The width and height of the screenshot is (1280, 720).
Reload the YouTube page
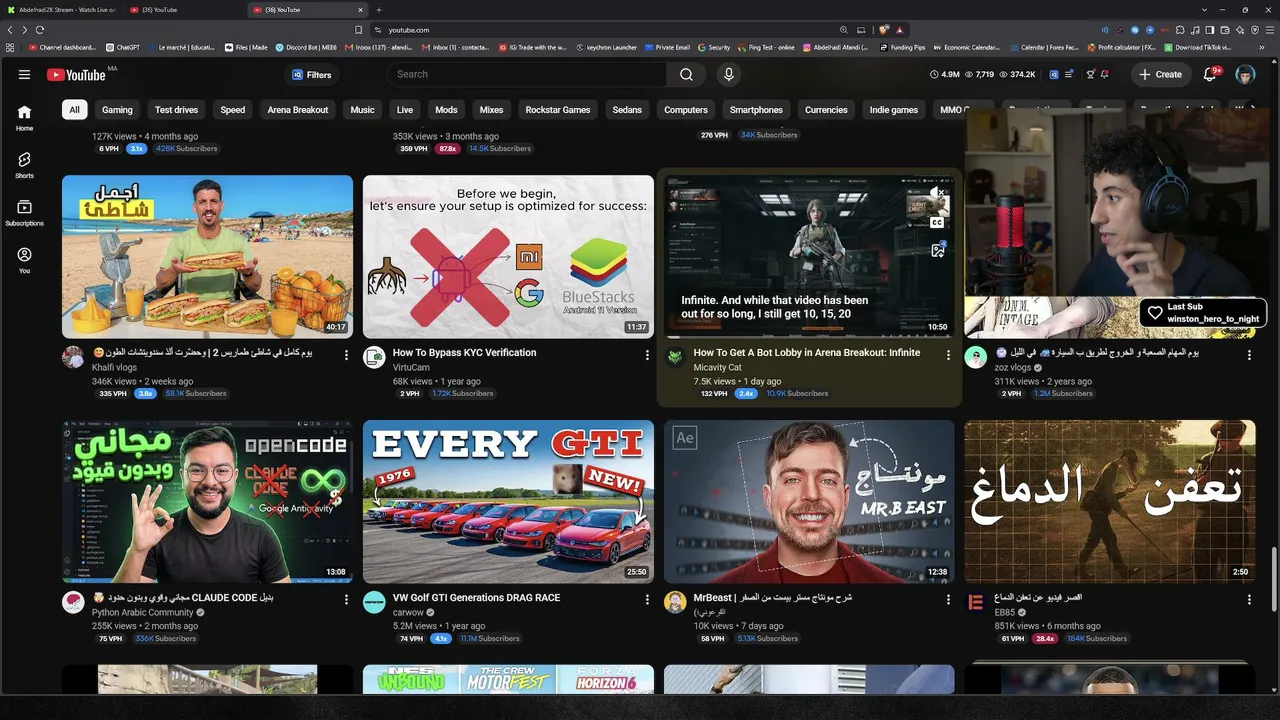tap(41, 30)
